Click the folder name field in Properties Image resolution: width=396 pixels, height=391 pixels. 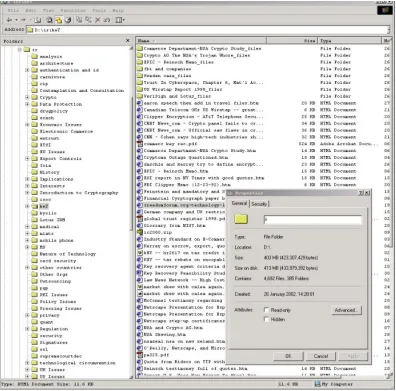(312, 220)
